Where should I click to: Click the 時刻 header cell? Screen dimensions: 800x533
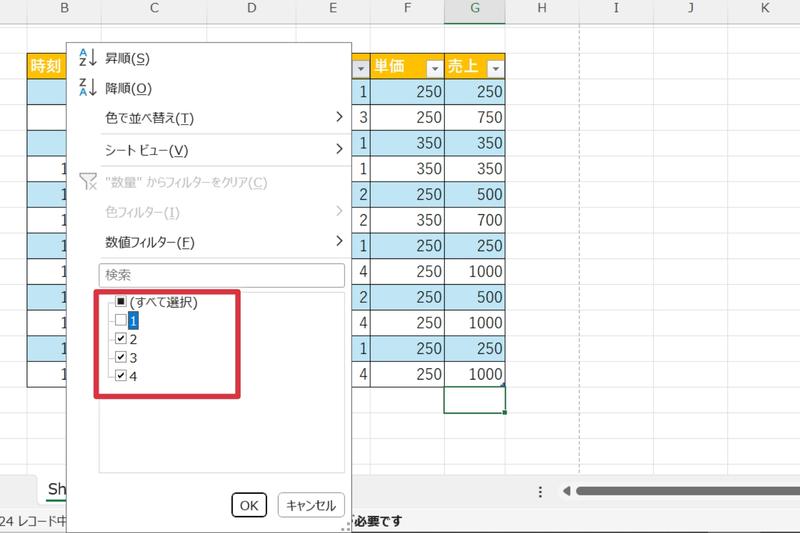tap(46, 66)
